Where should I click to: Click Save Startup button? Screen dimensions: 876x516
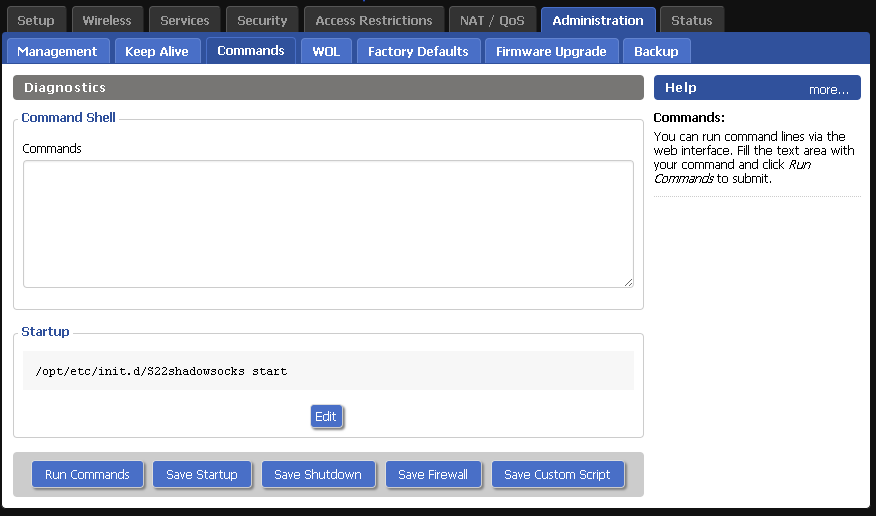pyautogui.click(x=202, y=474)
